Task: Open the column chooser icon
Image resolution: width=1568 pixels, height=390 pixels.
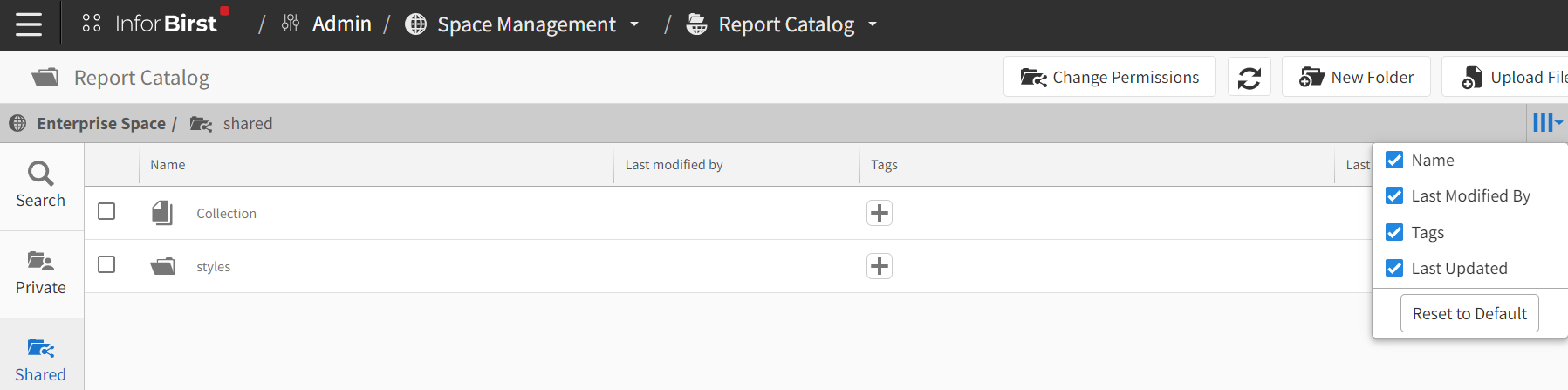Action: 1547,123
